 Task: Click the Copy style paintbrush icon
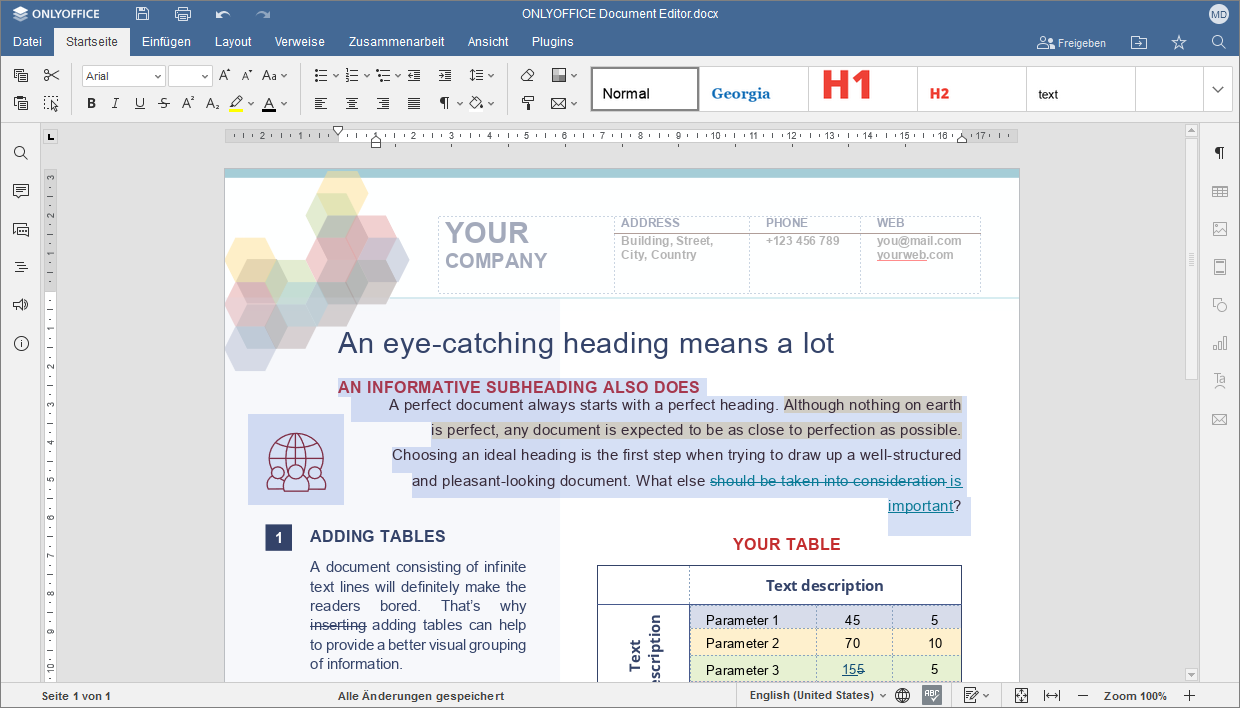point(528,103)
